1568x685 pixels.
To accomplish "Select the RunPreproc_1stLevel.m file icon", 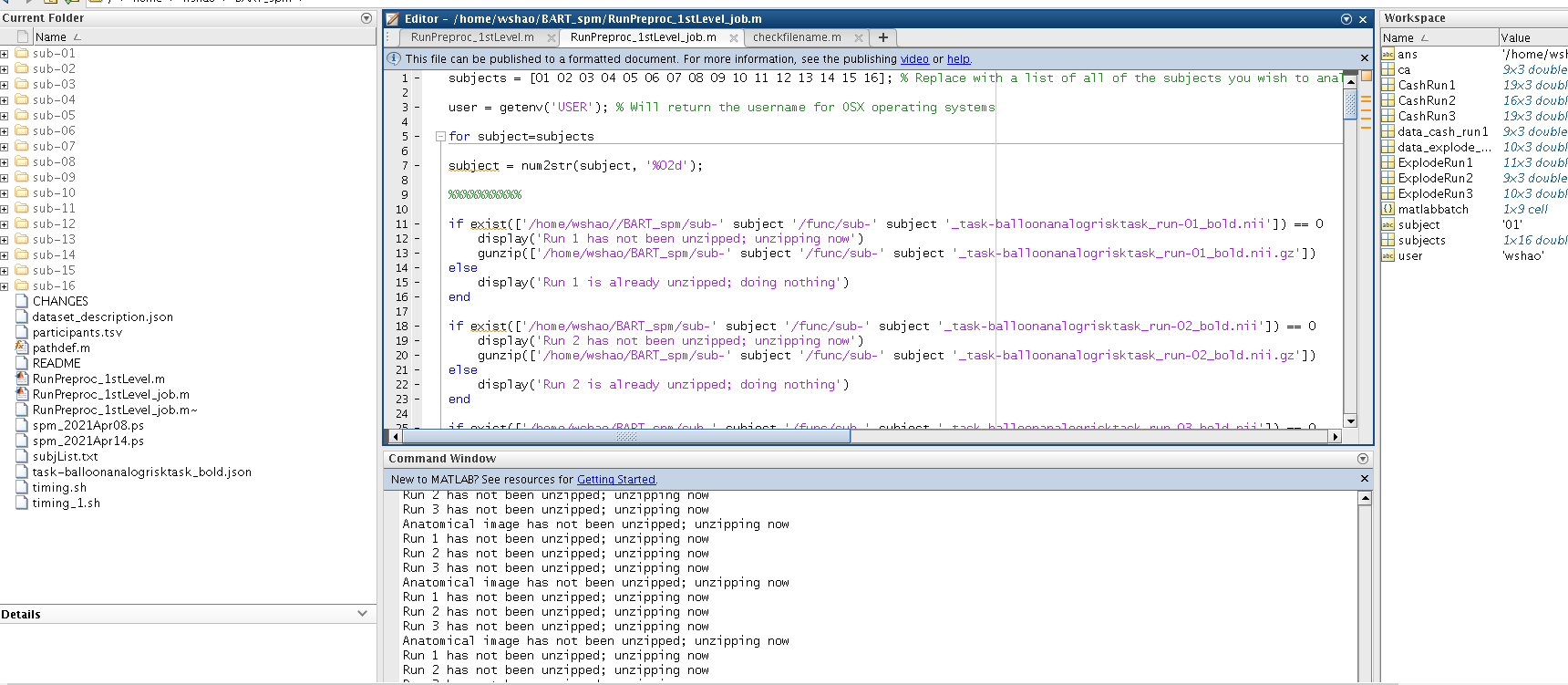I will (22, 379).
